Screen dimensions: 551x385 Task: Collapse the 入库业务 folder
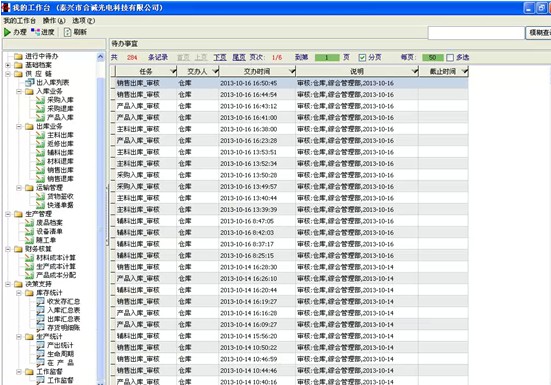pos(19,92)
